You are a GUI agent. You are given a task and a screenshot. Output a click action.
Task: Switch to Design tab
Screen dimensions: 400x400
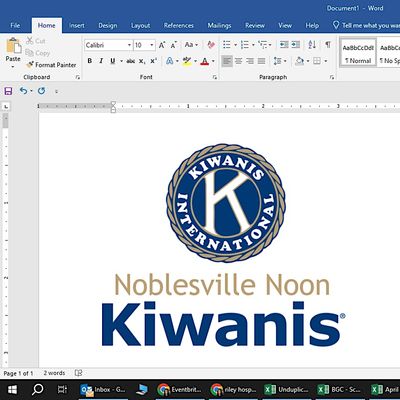point(108,25)
